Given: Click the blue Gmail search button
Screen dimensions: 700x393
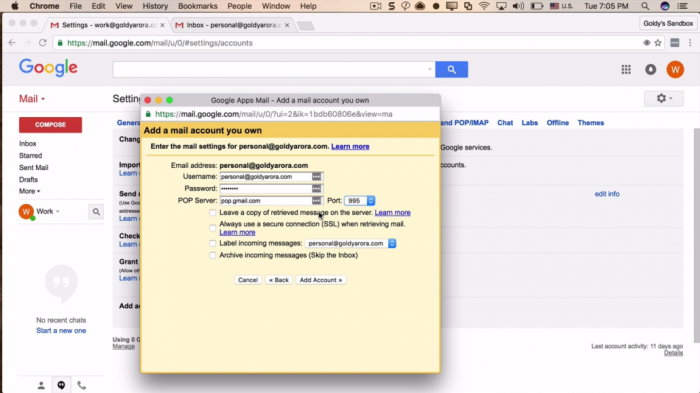Looking at the screenshot, I should click(x=451, y=69).
